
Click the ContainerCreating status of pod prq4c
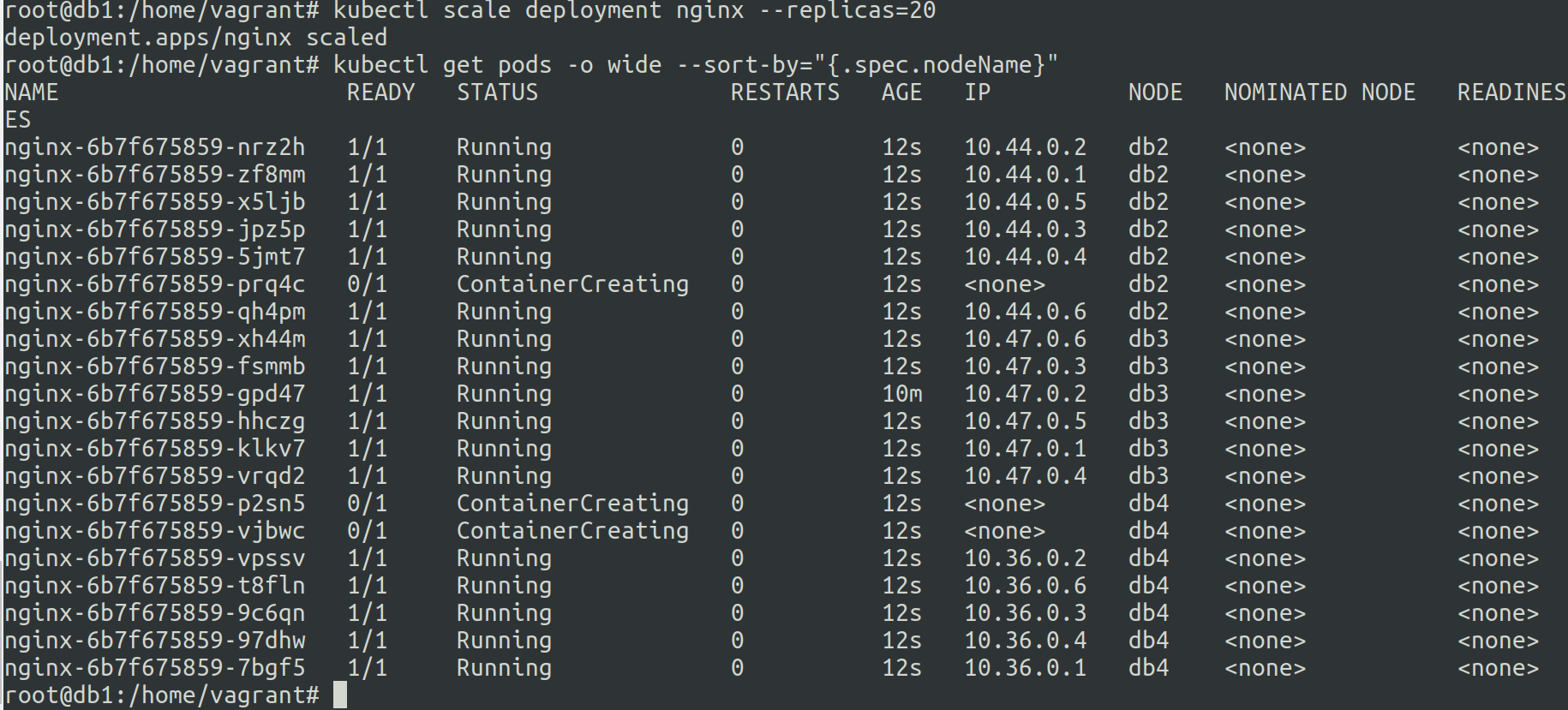click(x=572, y=284)
